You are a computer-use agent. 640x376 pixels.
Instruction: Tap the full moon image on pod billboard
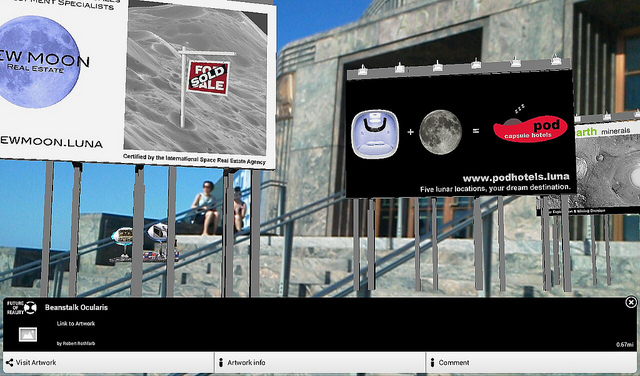[x=440, y=132]
